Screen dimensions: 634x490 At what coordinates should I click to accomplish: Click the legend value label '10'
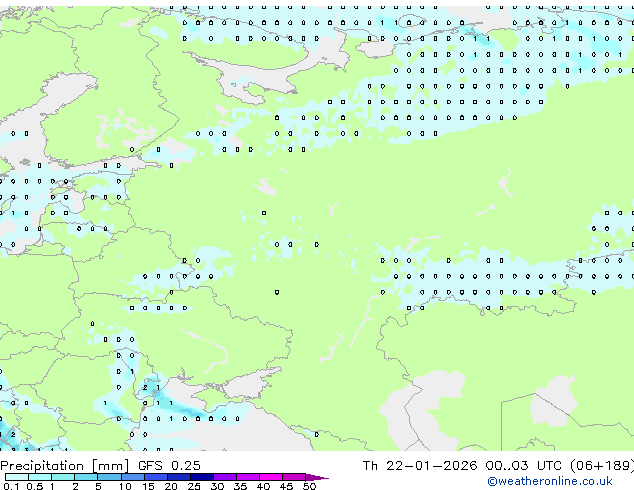[125, 486]
